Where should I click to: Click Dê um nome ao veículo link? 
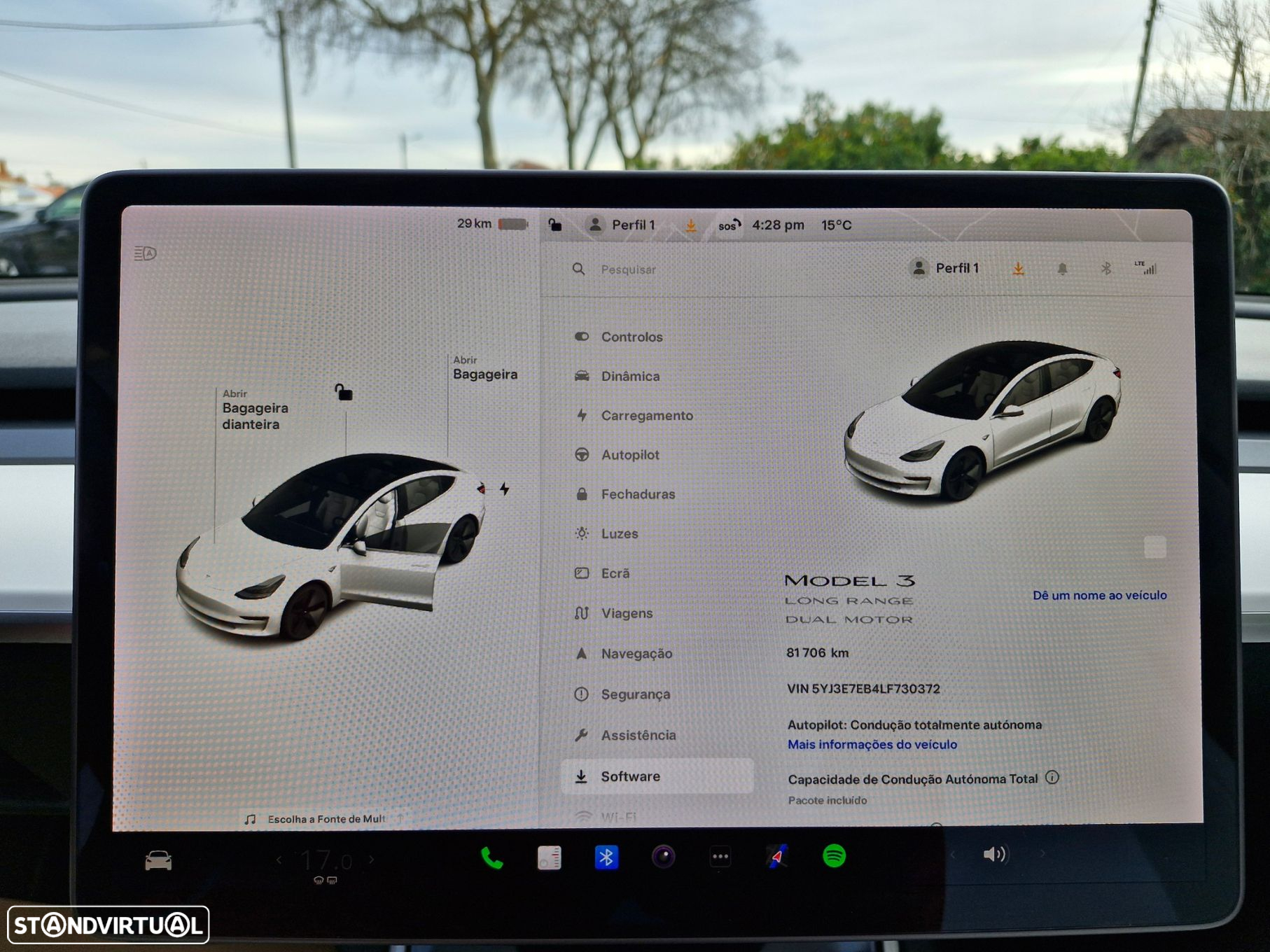(x=1099, y=595)
